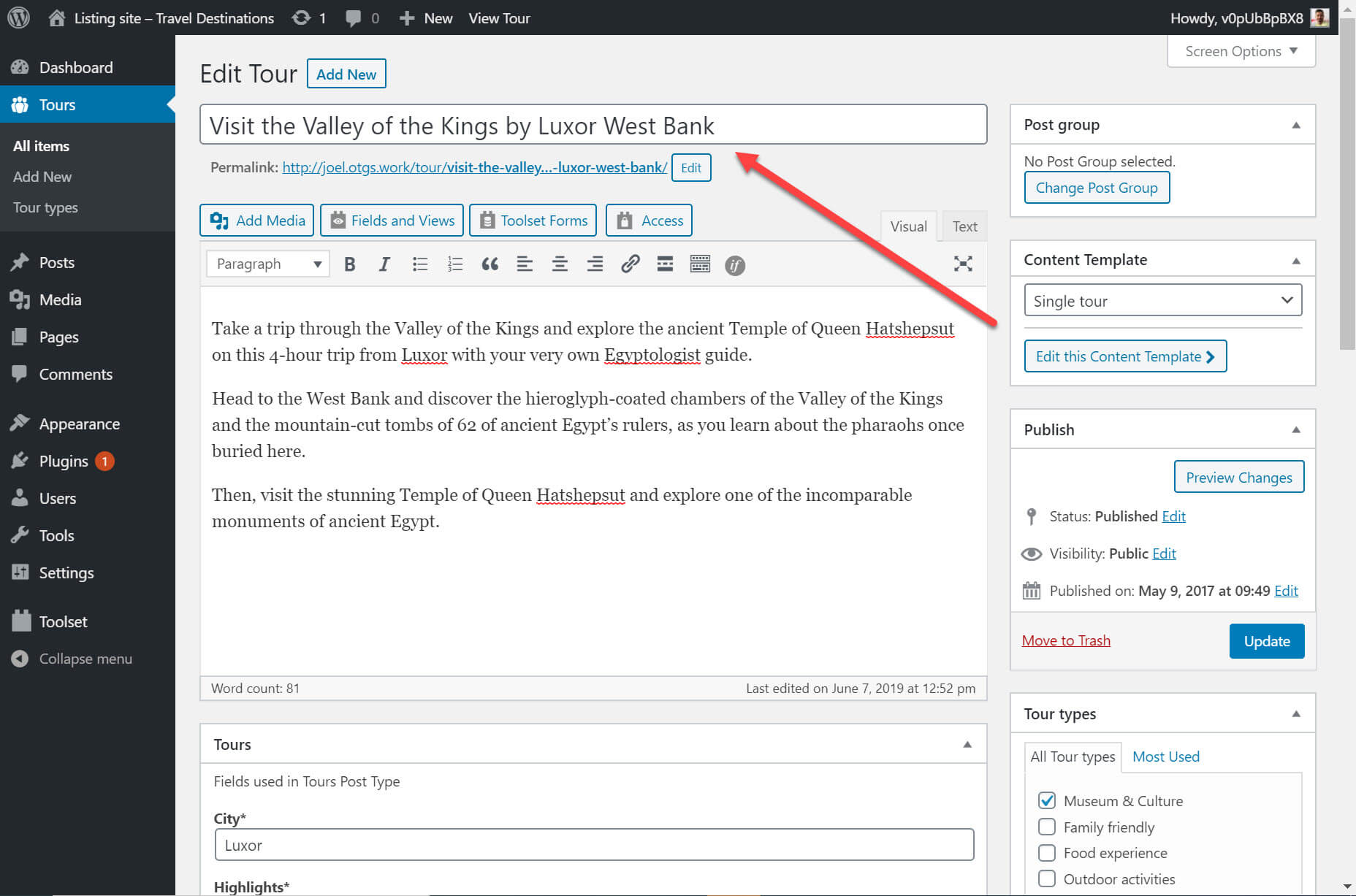
Task: Click the WordPress logo icon
Action: [x=18, y=18]
